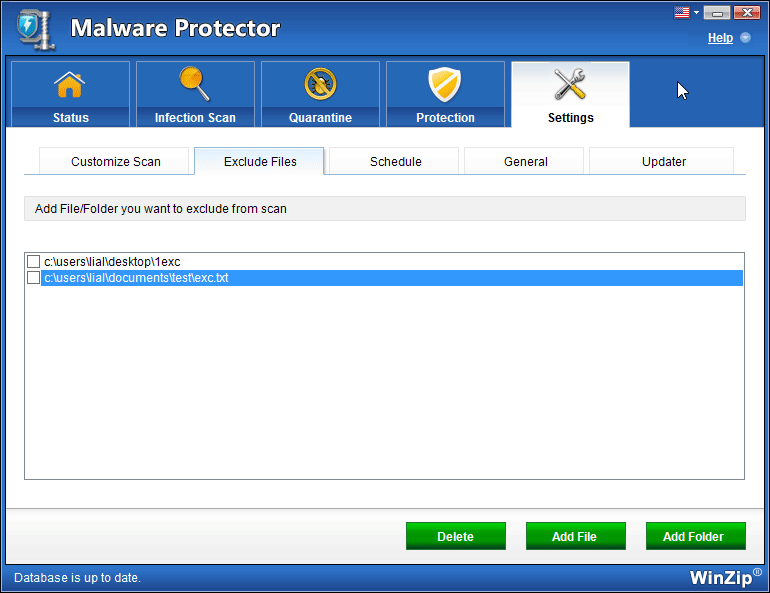Screen dimensions: 770x593
Task: Click the Settings wrench and screwdriver icon
Action: point(570,85)
